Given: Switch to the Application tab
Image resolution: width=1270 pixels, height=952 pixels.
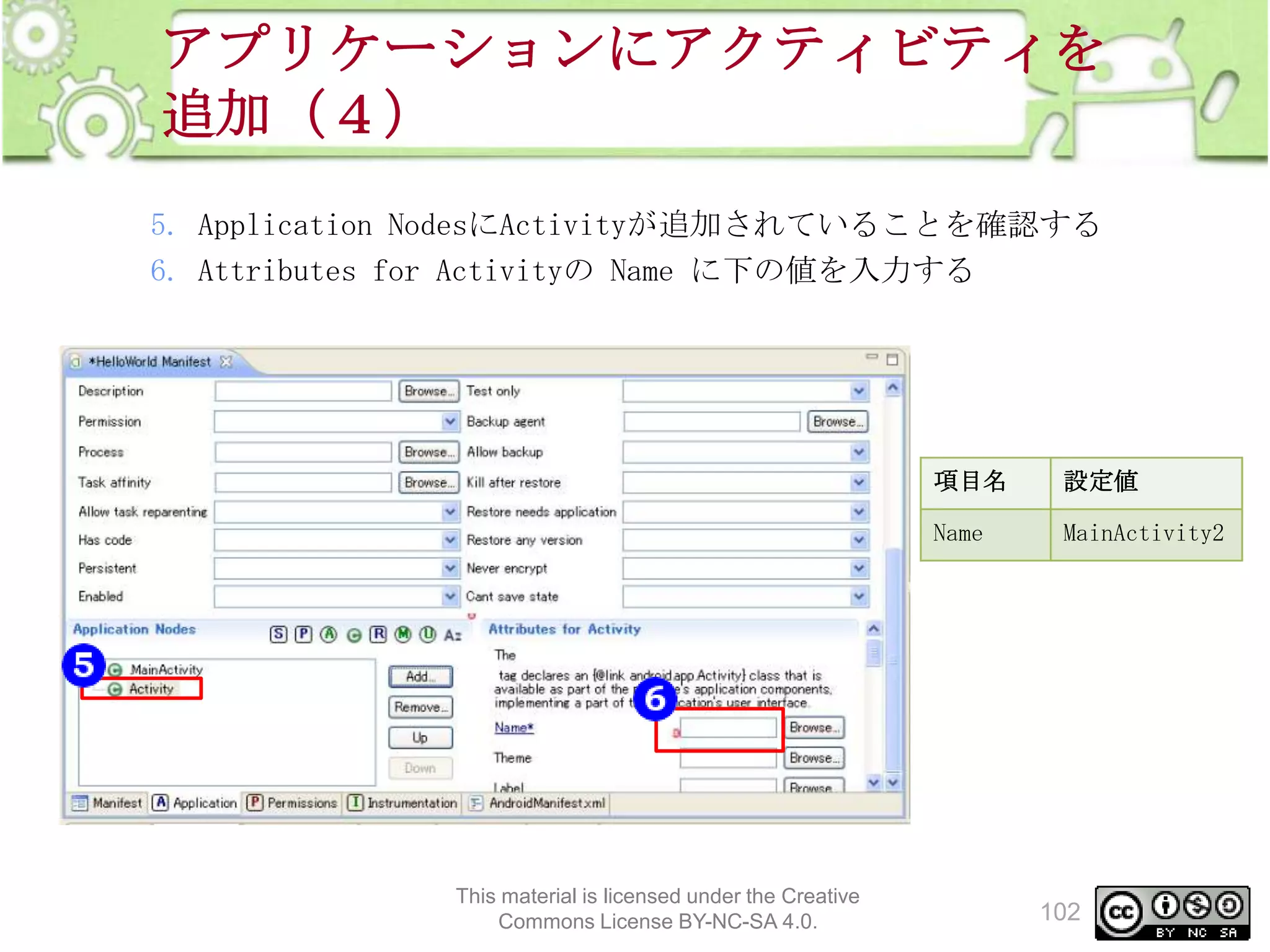Looking at the screenshot, I should point(195,803).
